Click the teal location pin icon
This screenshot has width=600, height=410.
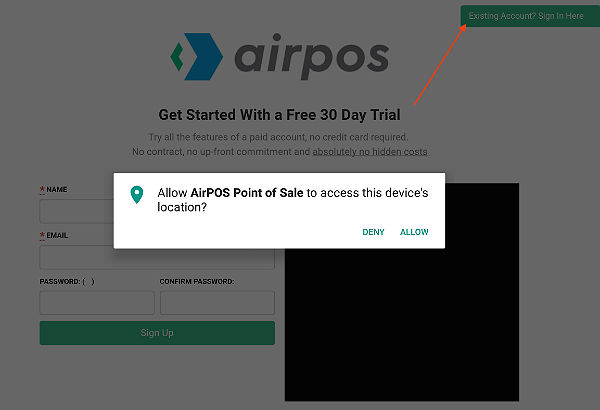pos(137,194)
